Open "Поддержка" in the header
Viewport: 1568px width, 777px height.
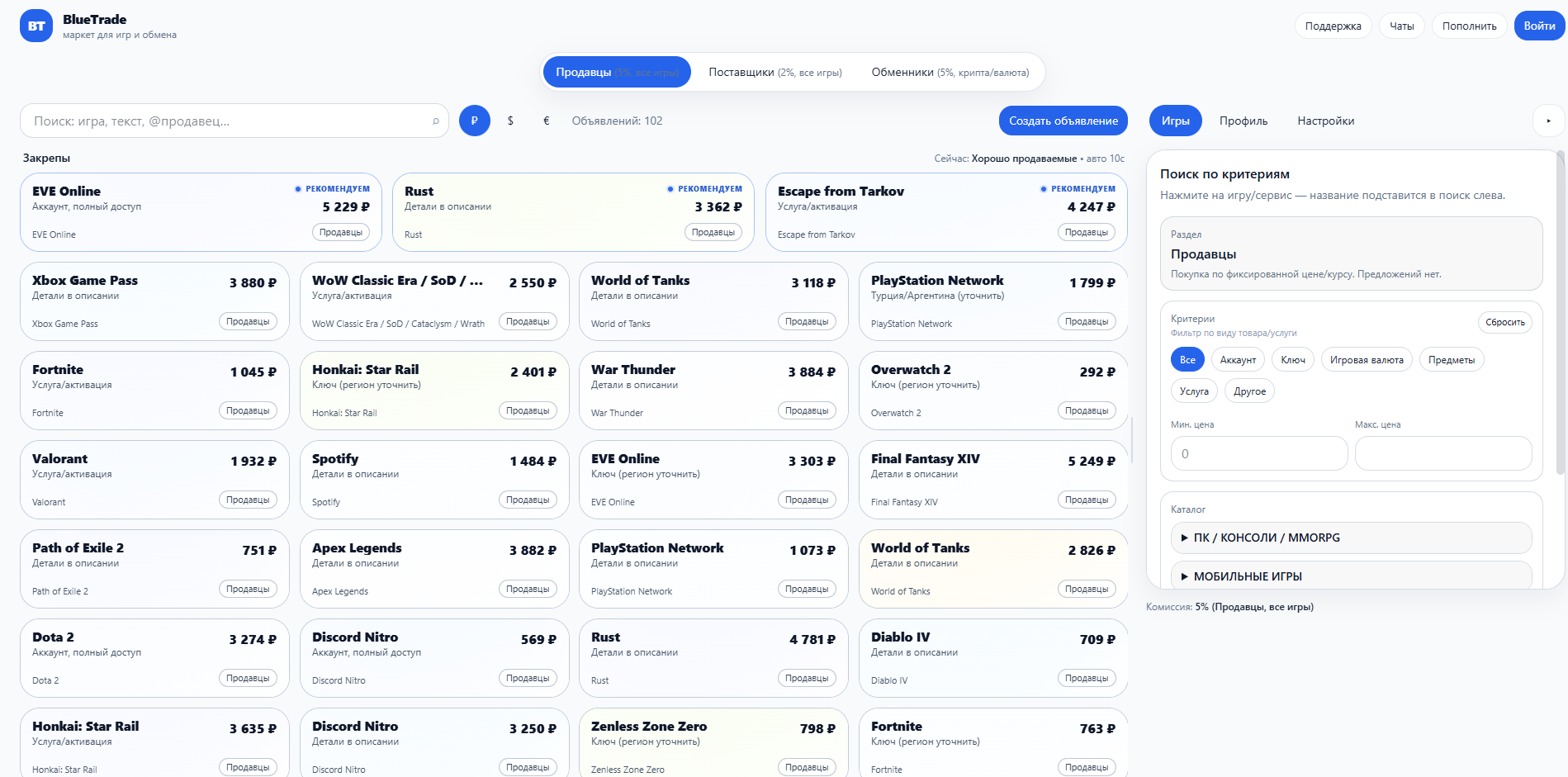[x=1334, y=26]
